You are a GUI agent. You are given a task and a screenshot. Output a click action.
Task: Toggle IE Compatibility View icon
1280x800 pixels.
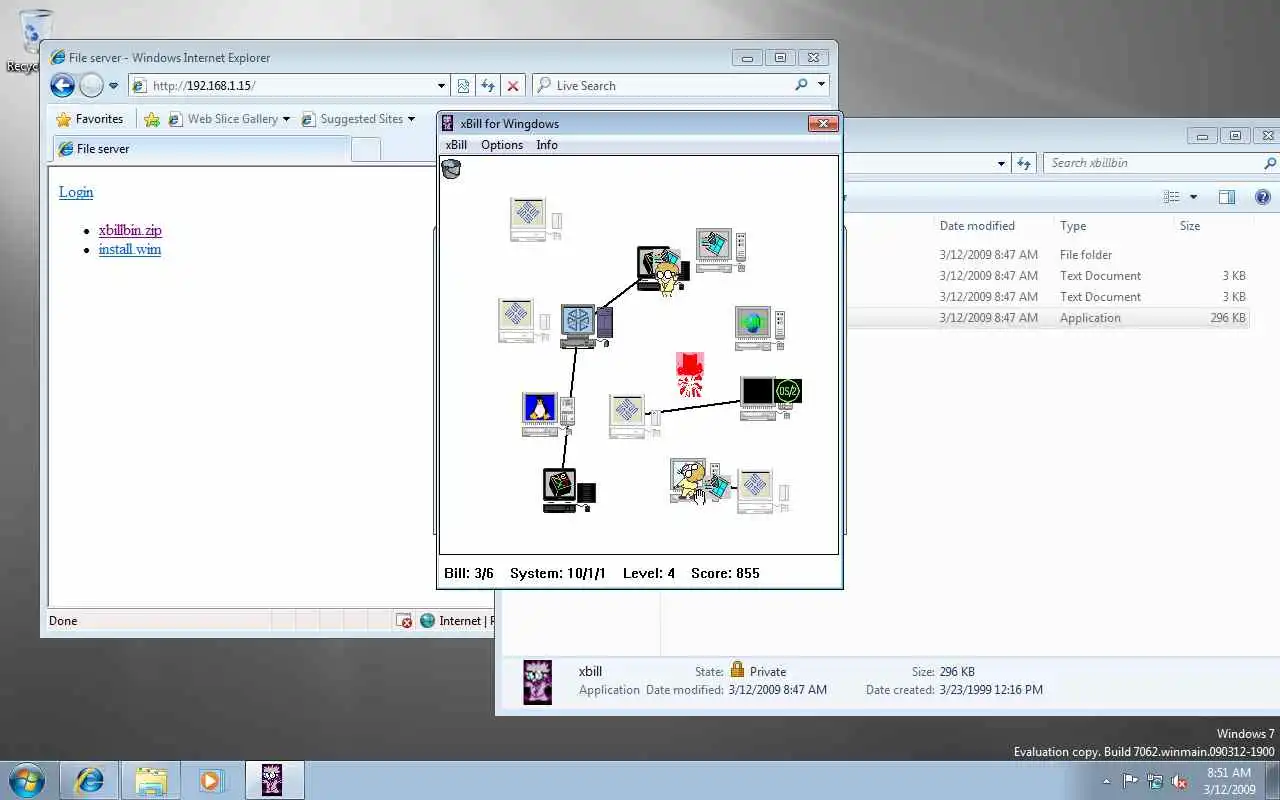click(462, 86)
